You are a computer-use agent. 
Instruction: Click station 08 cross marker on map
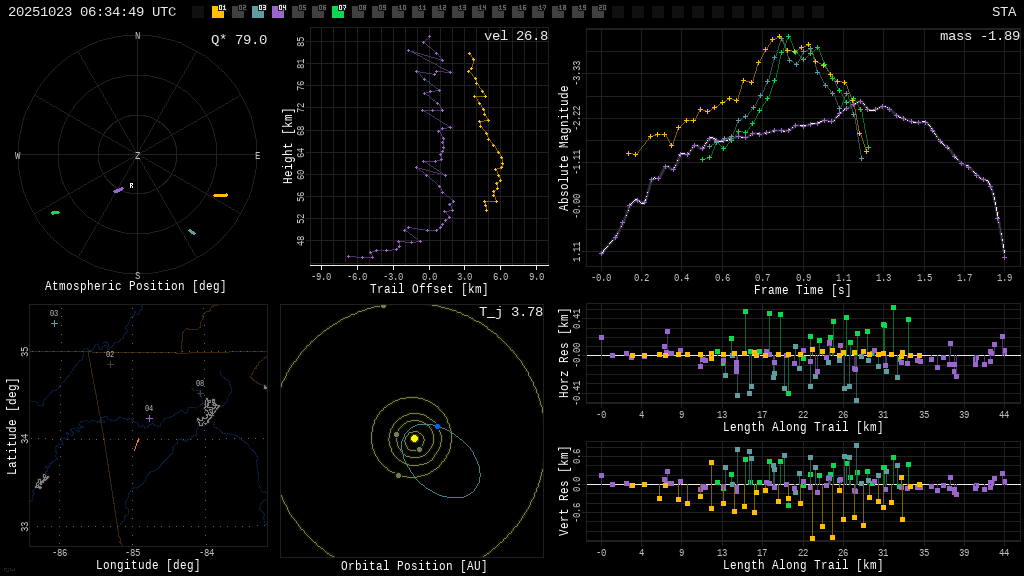click(x=200, y=393)
